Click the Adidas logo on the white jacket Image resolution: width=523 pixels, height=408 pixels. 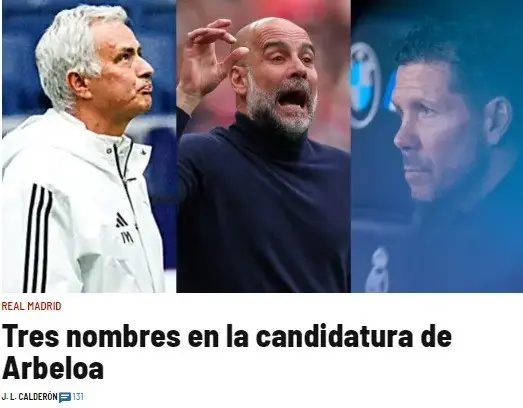point(121,220)
